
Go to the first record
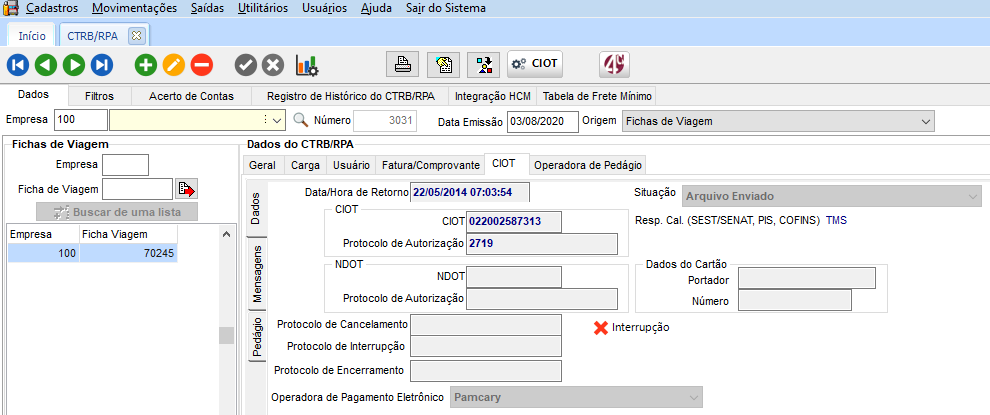pyautogui.click(x=18, y=65)
